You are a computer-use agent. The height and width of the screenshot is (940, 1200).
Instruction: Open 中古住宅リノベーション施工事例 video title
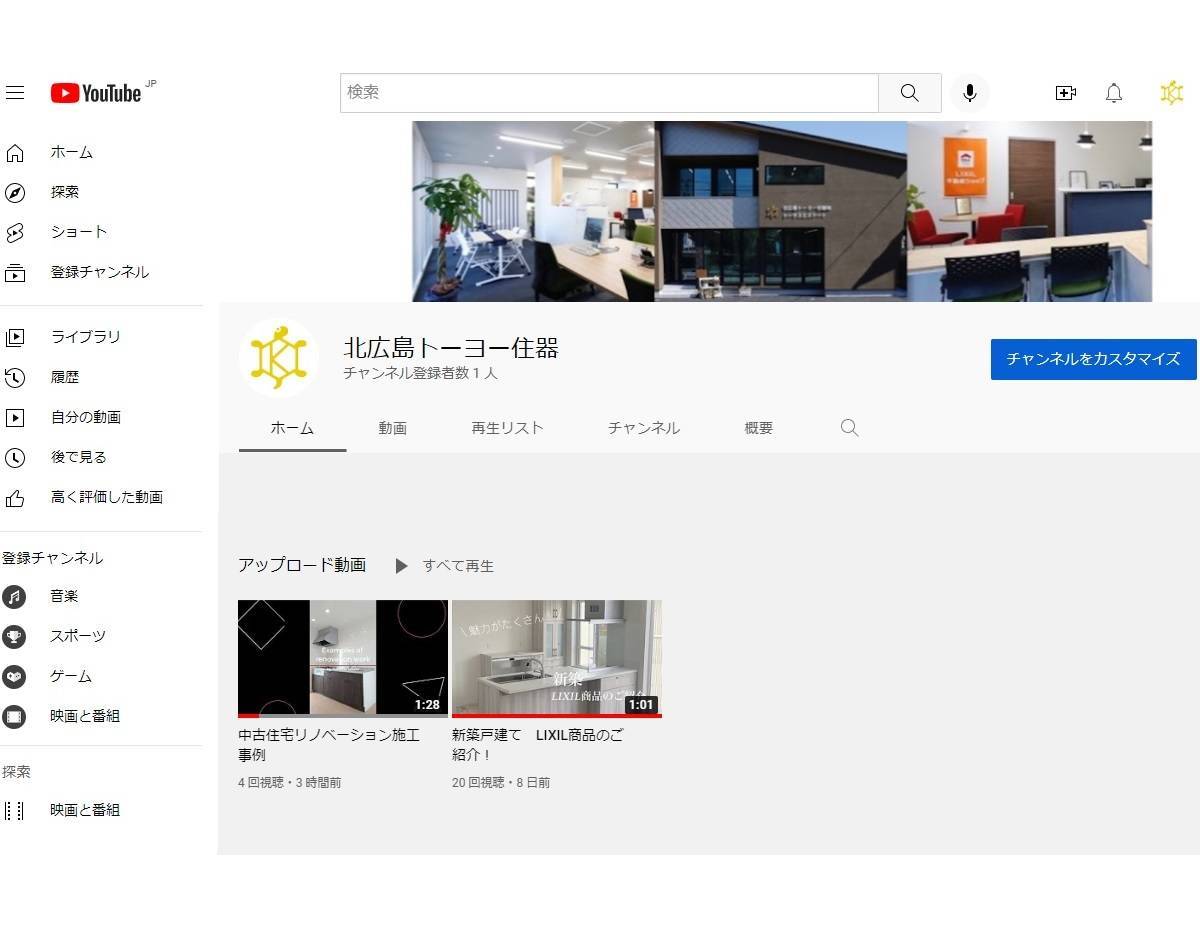pos(329,744)
